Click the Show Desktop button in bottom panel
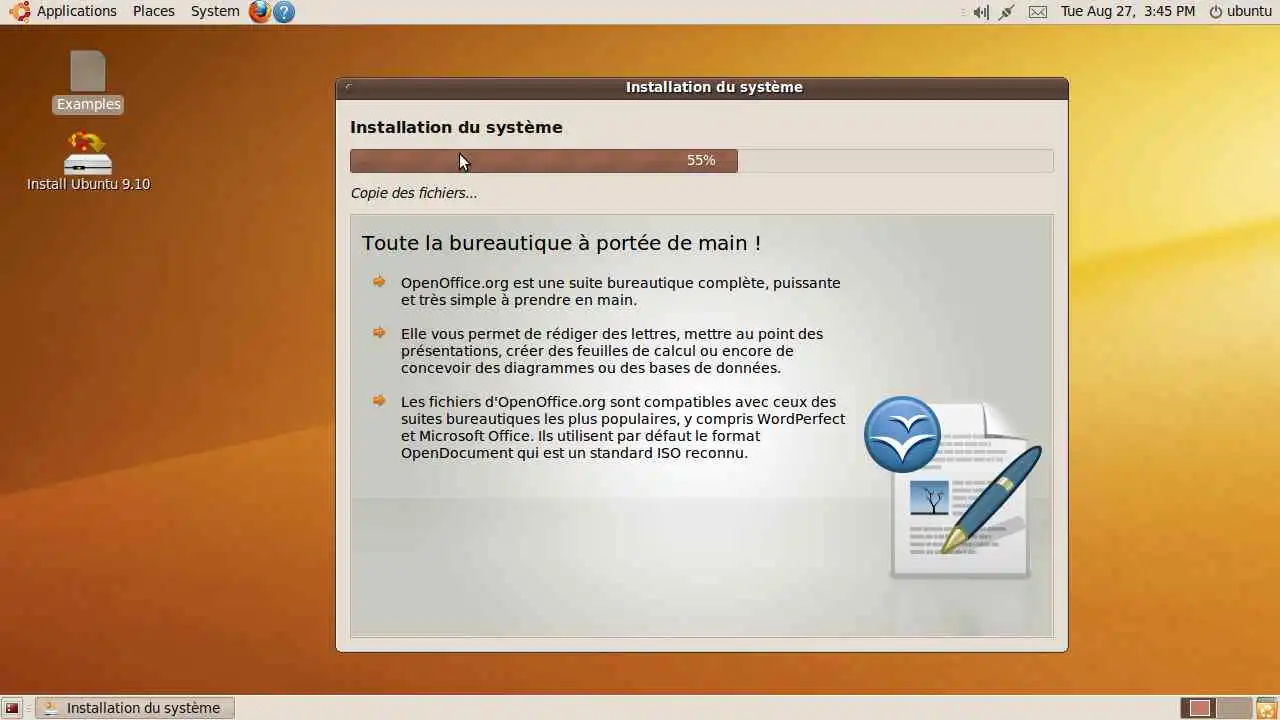The image size is (1280, 720). [x=12, y=708]
